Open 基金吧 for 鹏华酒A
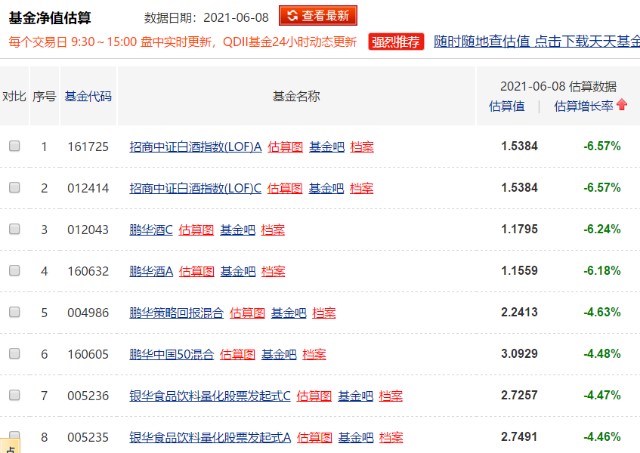 coord(238,271)
